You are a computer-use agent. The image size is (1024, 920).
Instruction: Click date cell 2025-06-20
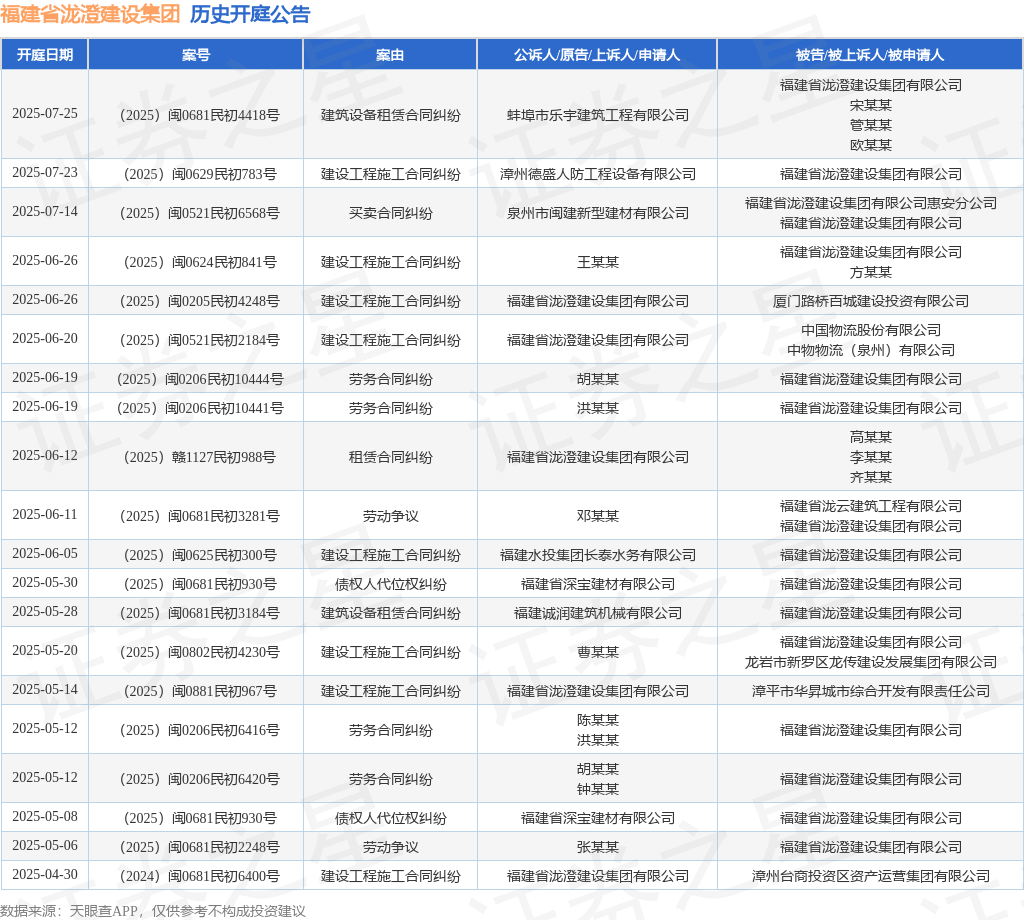click(44, 338)
